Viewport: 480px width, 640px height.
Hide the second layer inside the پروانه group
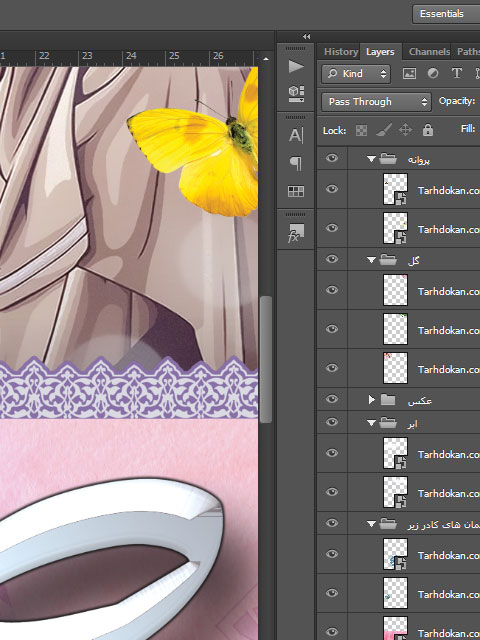click(332, 228)
